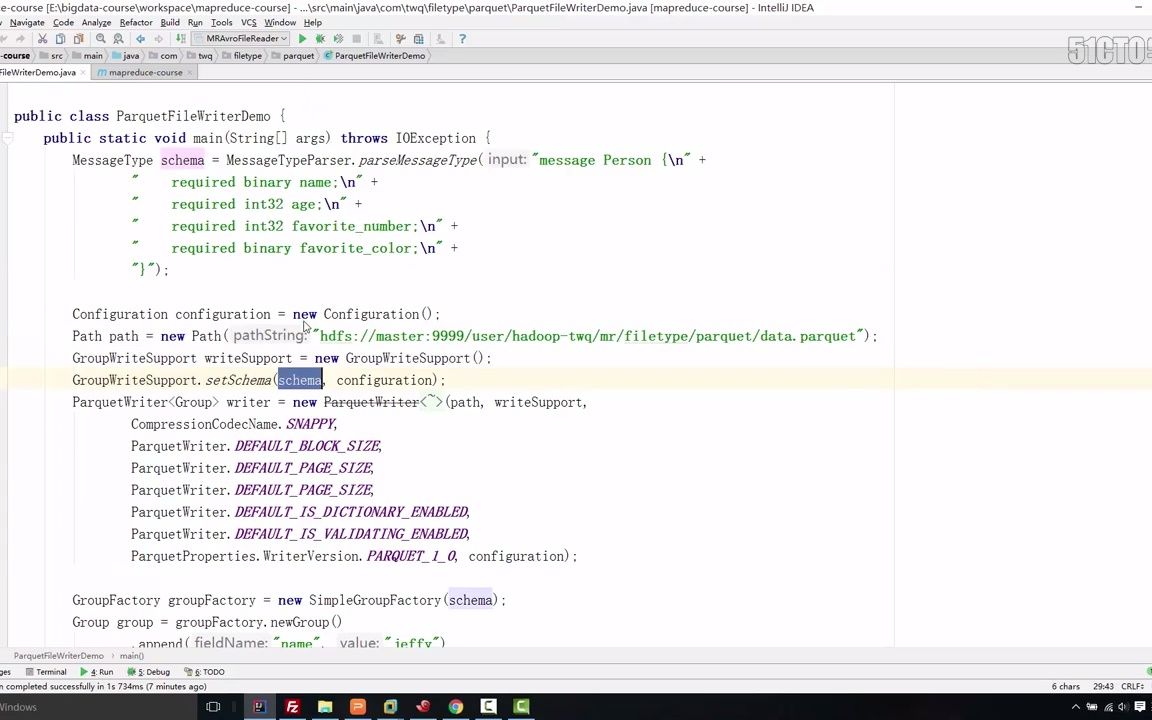Open Google Chrome from the taskbar
Screen dimensions: 1152x720
pyautogui.click(x=456, y=707)
